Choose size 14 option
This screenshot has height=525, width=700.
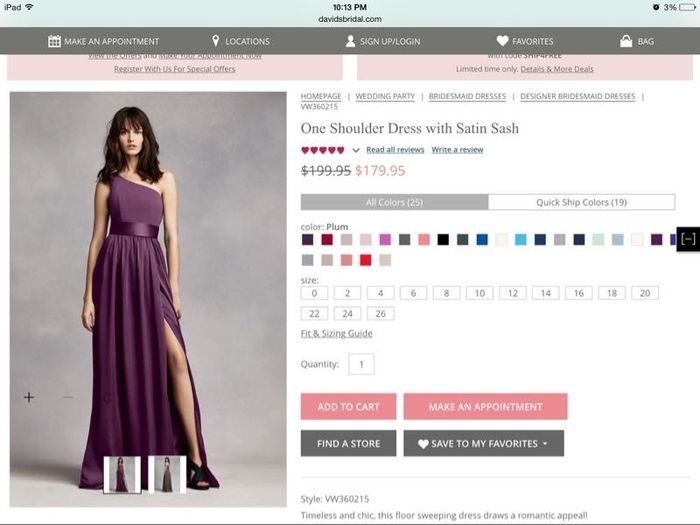(x=544, y=293)
